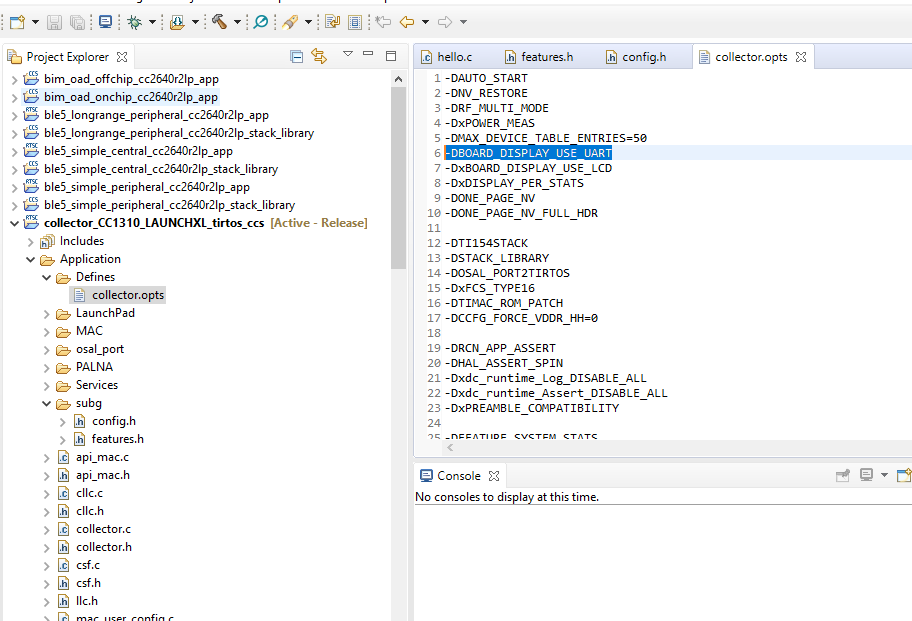Click the Back navigation yellow arrow
912x621 pixels.
[x=407, y=21]
